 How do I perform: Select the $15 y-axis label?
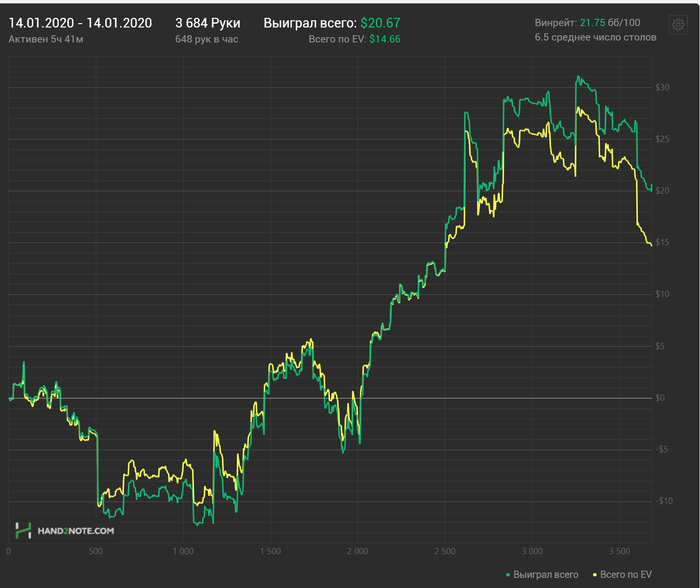662,242
